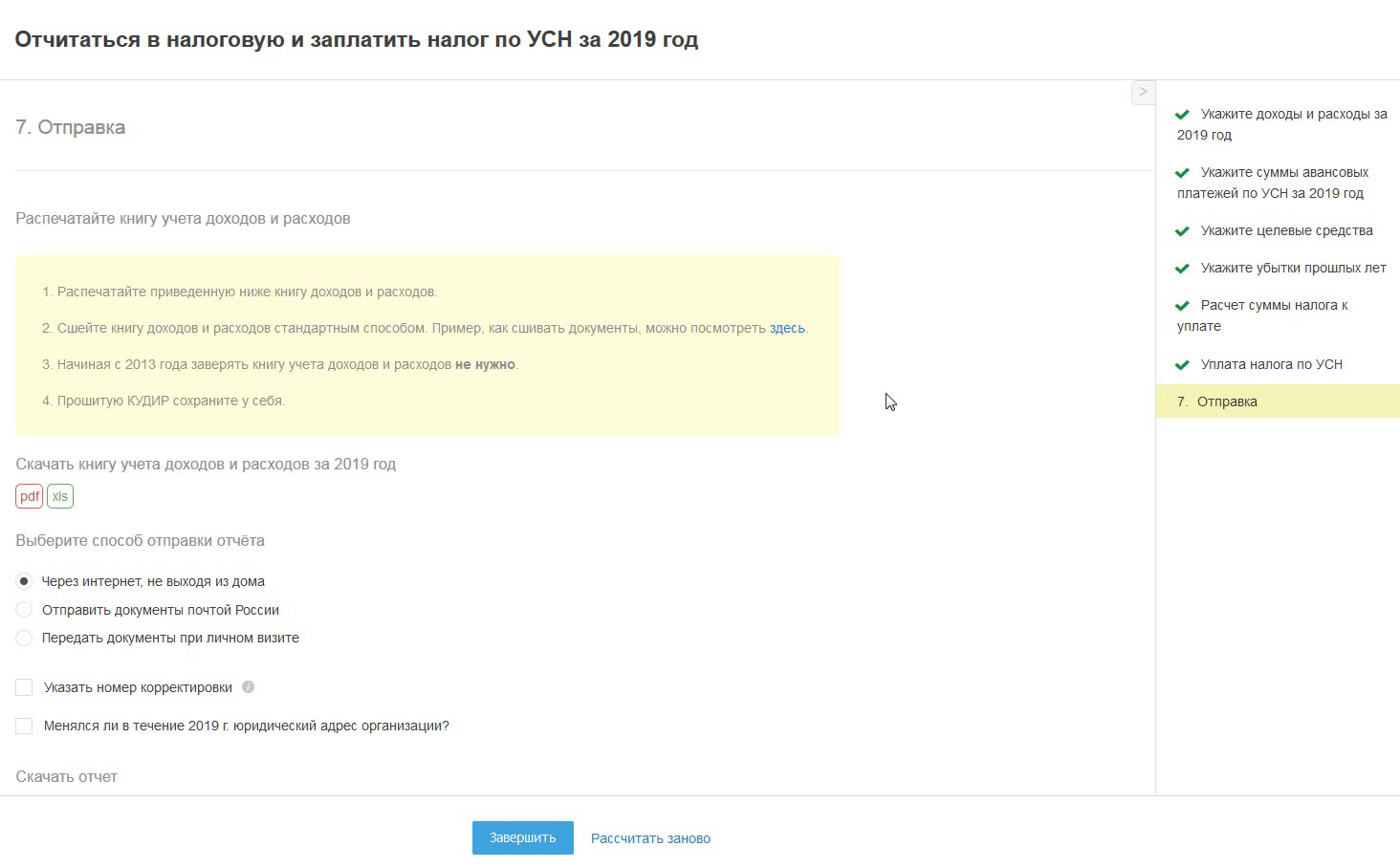Click the green checkmark next to 'Укажите целевые средства'
This screenshot has height=868, width=1400.
point(1183,231)
